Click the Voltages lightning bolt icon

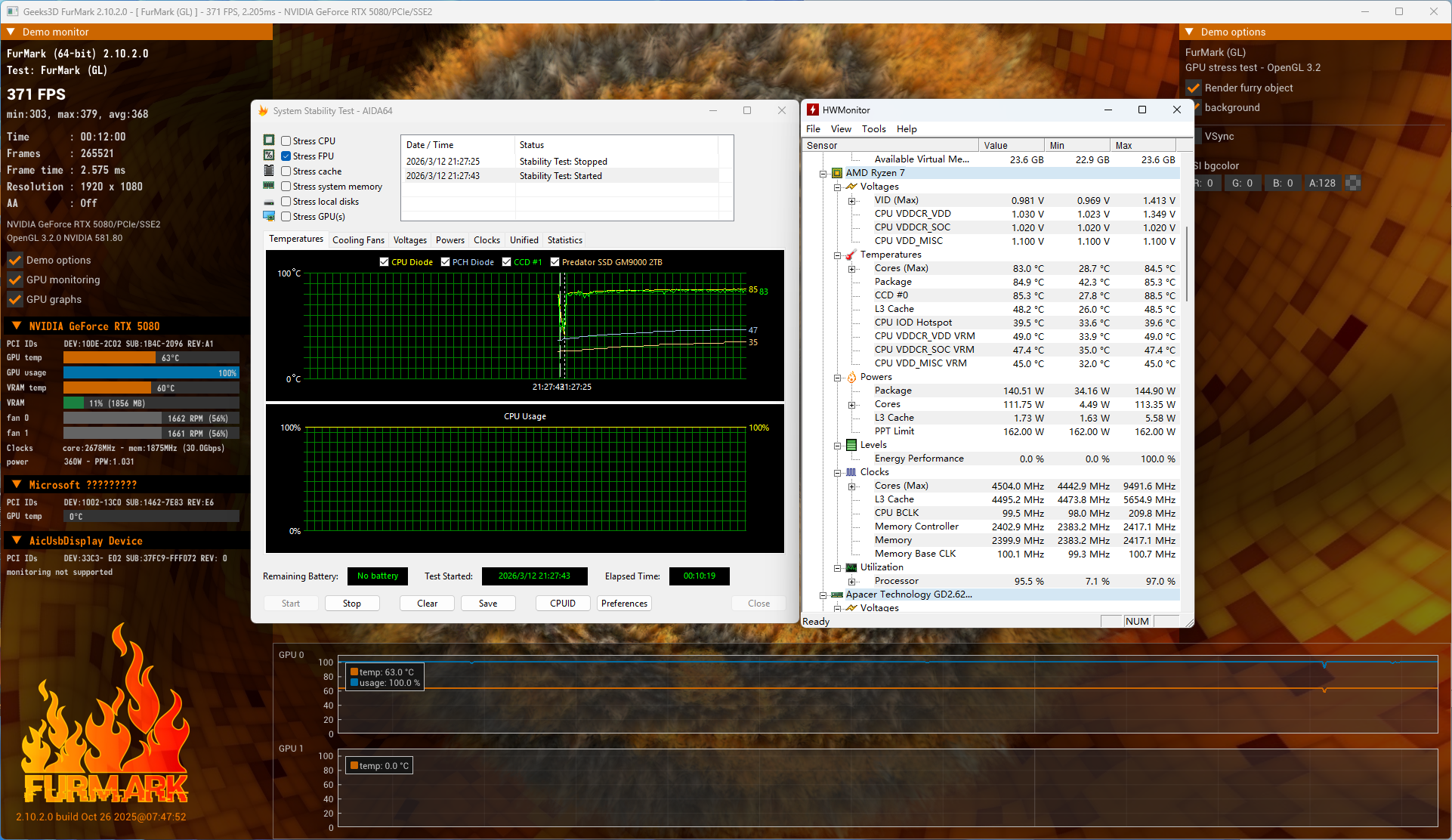851,187
